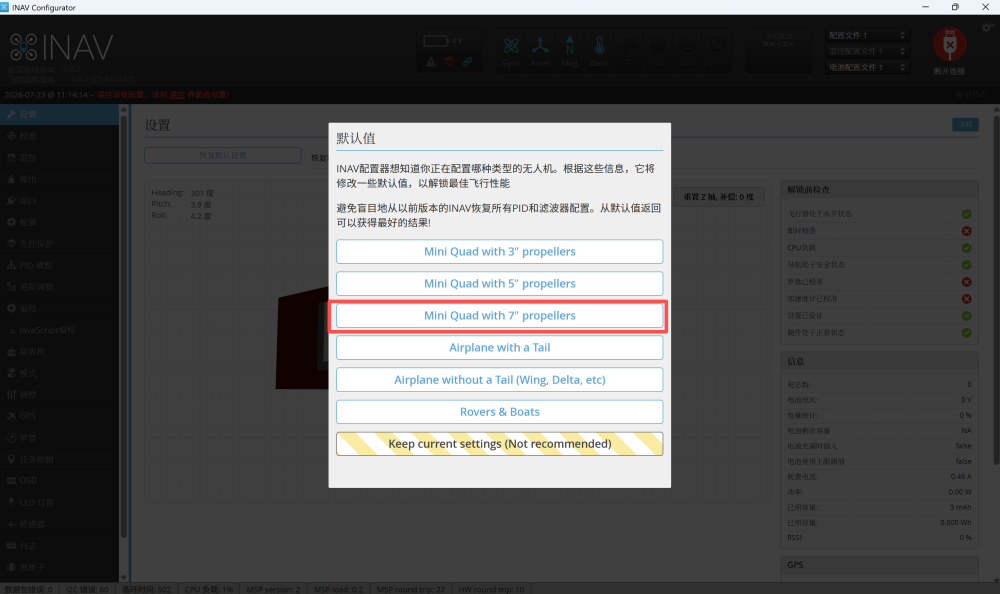Screen dimensions: 1000x594
Task: Click the Flow sensor status icon
Action: coord(658,50)
